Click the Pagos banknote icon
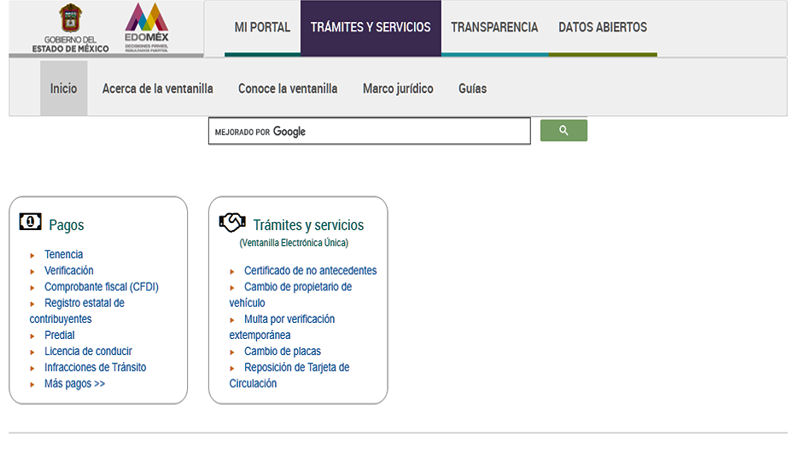The height and width of the screenshot is (450, 800). point(30,222)
